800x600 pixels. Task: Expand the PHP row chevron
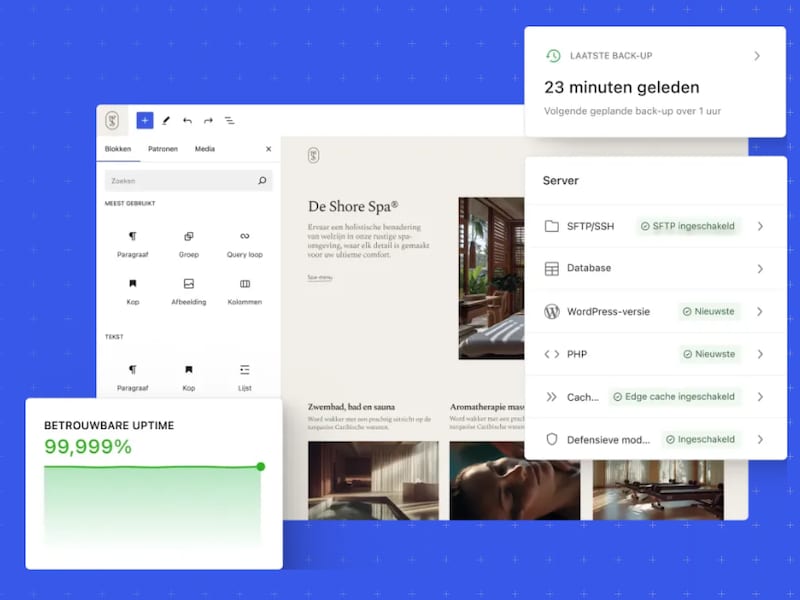[x=760, y=354]
